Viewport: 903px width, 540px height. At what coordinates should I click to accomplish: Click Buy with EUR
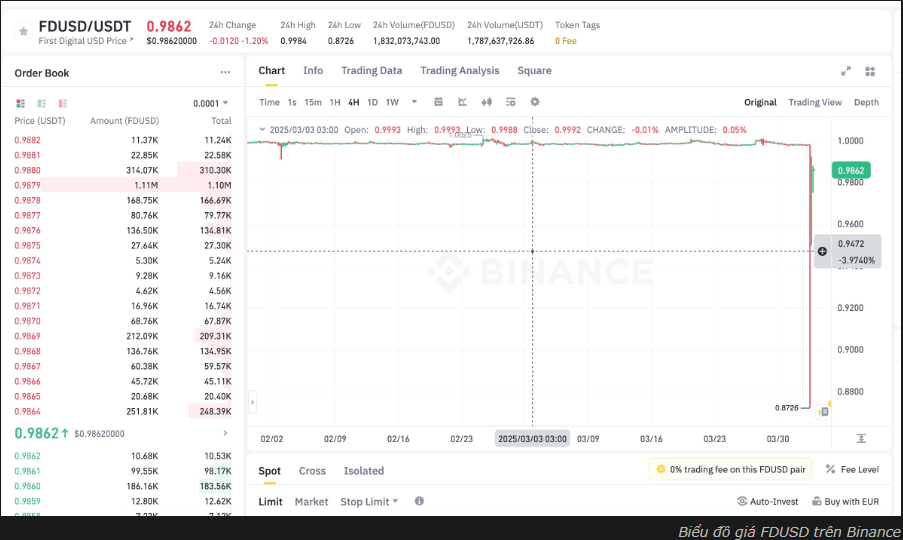pyautogui.click(x=845, y=501)
